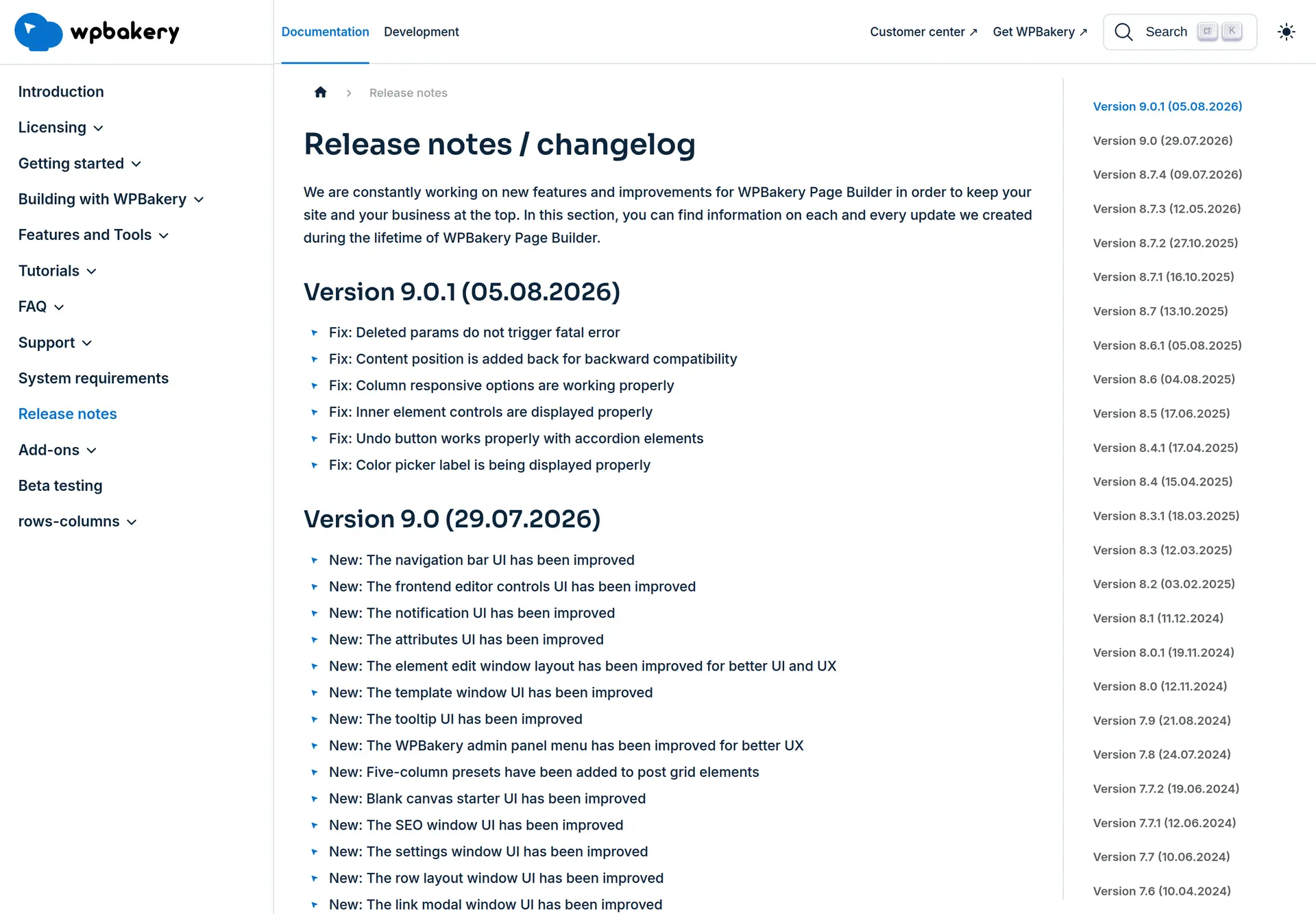The image size is (1316, 914).
Task: Jump to Version 7.9 (21.08.2024)
Action: [x=1162, y=720]
